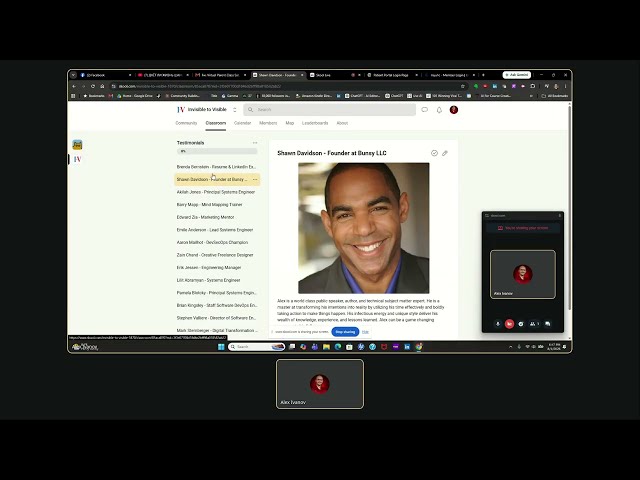
Task: Open the Testimonials three-dot options
Action: point(255,143)
